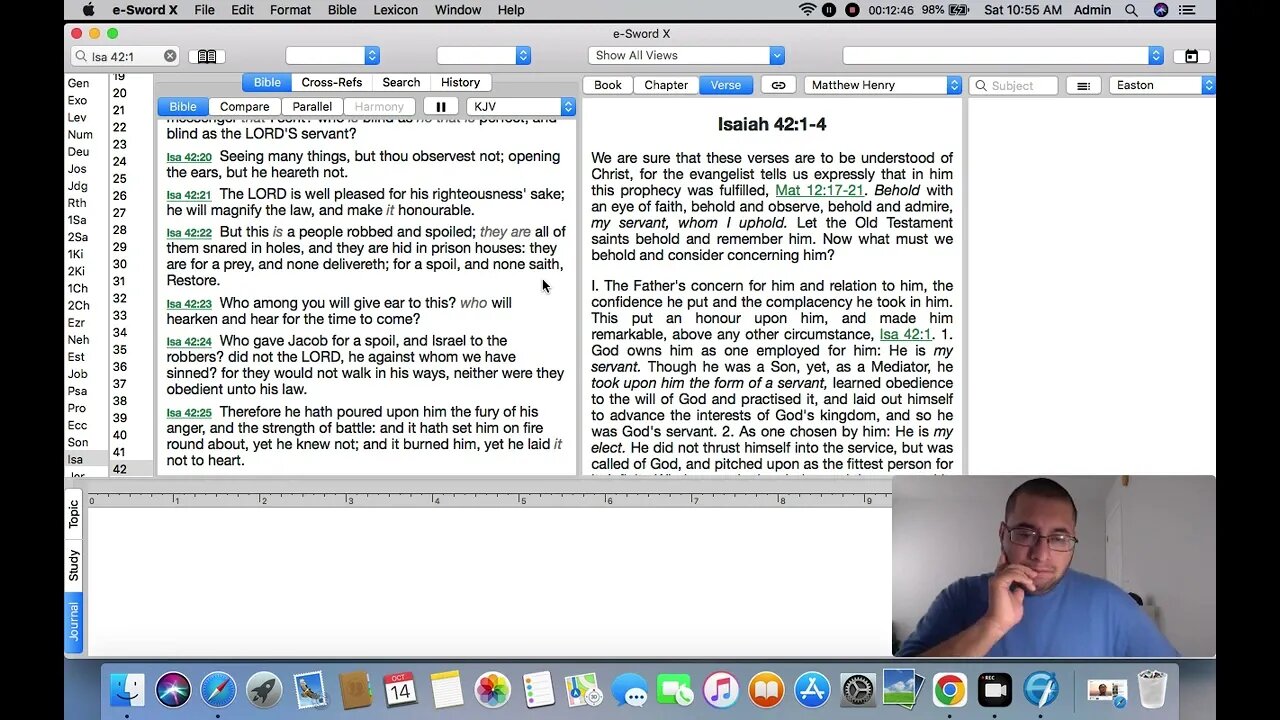Open Photos app in the Dock

[x=492, y=690]
